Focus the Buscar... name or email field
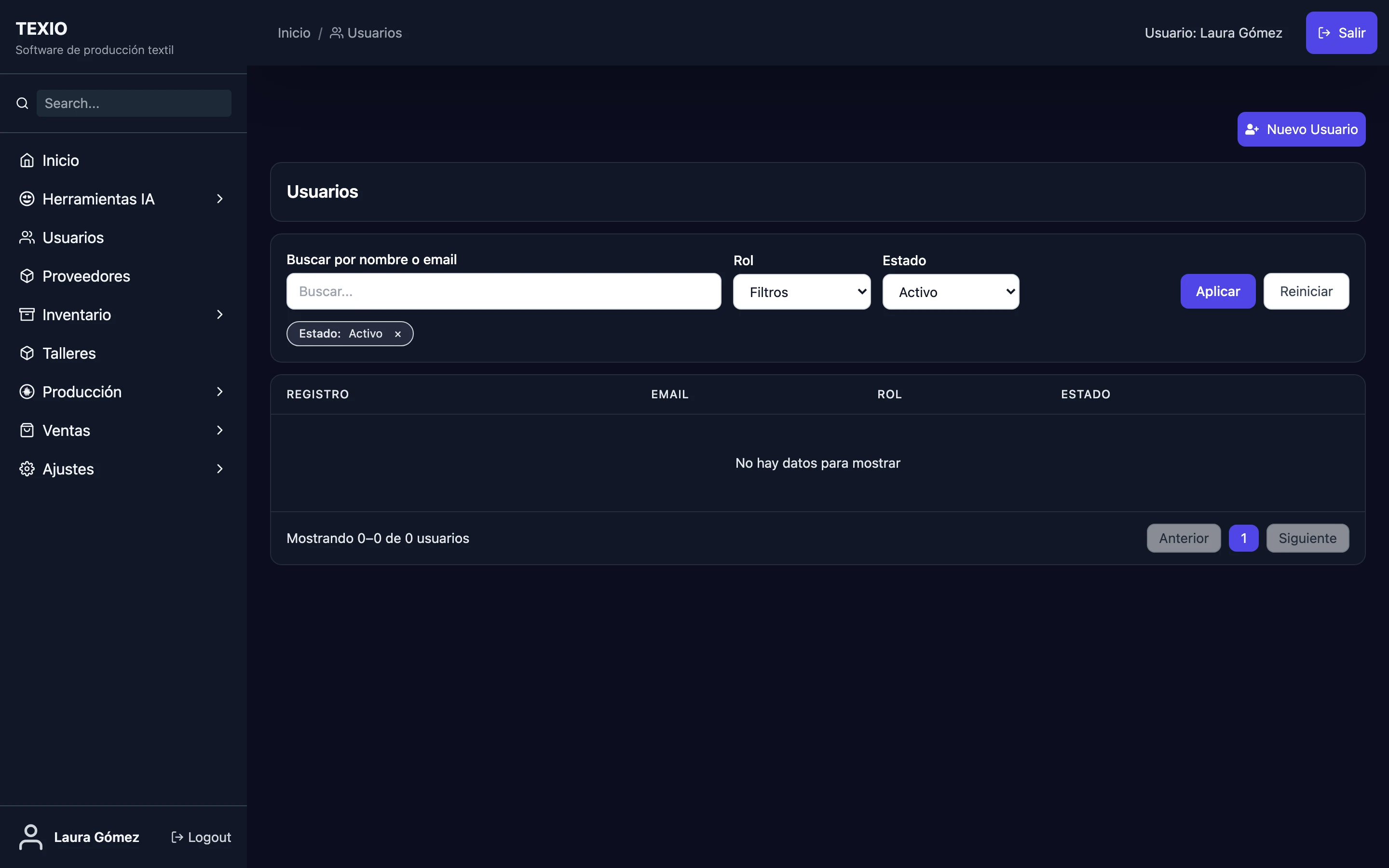 point(504,291)
